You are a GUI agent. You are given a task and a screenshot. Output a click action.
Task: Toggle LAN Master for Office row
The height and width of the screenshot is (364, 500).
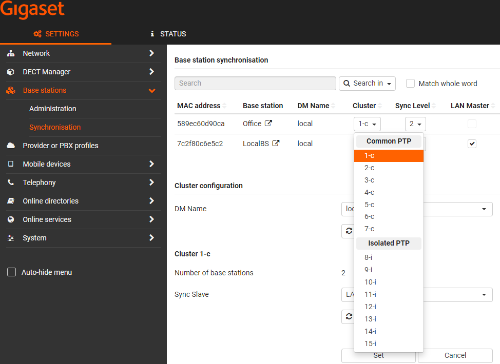(x=472, y=124)
